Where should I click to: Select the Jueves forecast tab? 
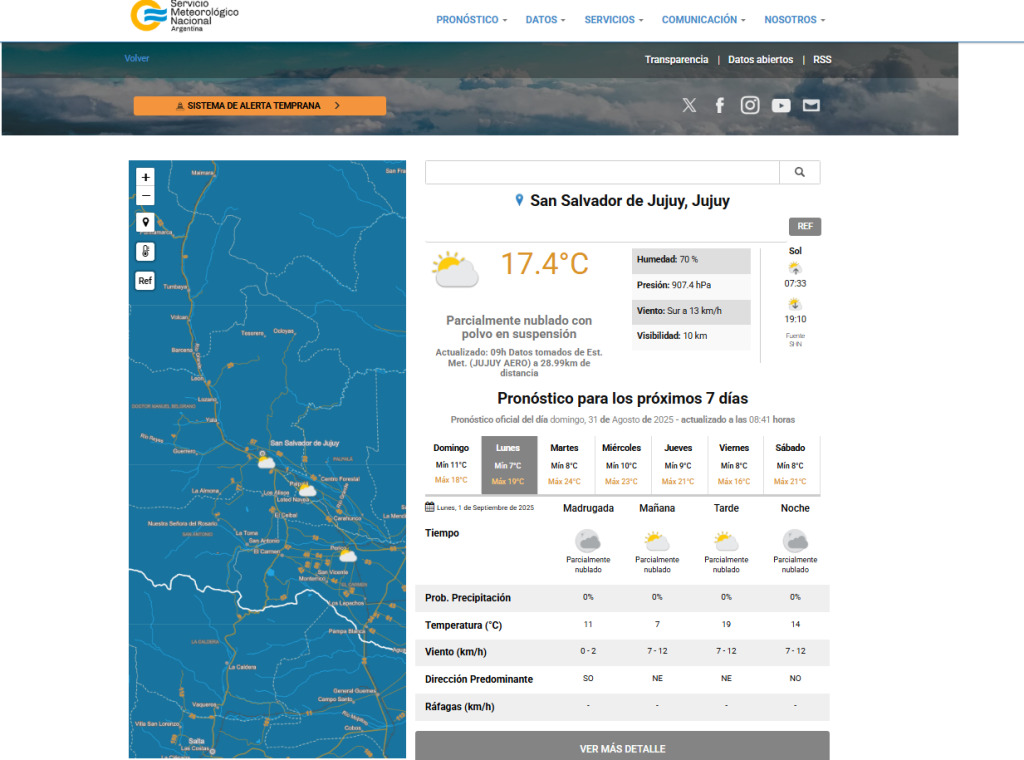pos(678,464)
